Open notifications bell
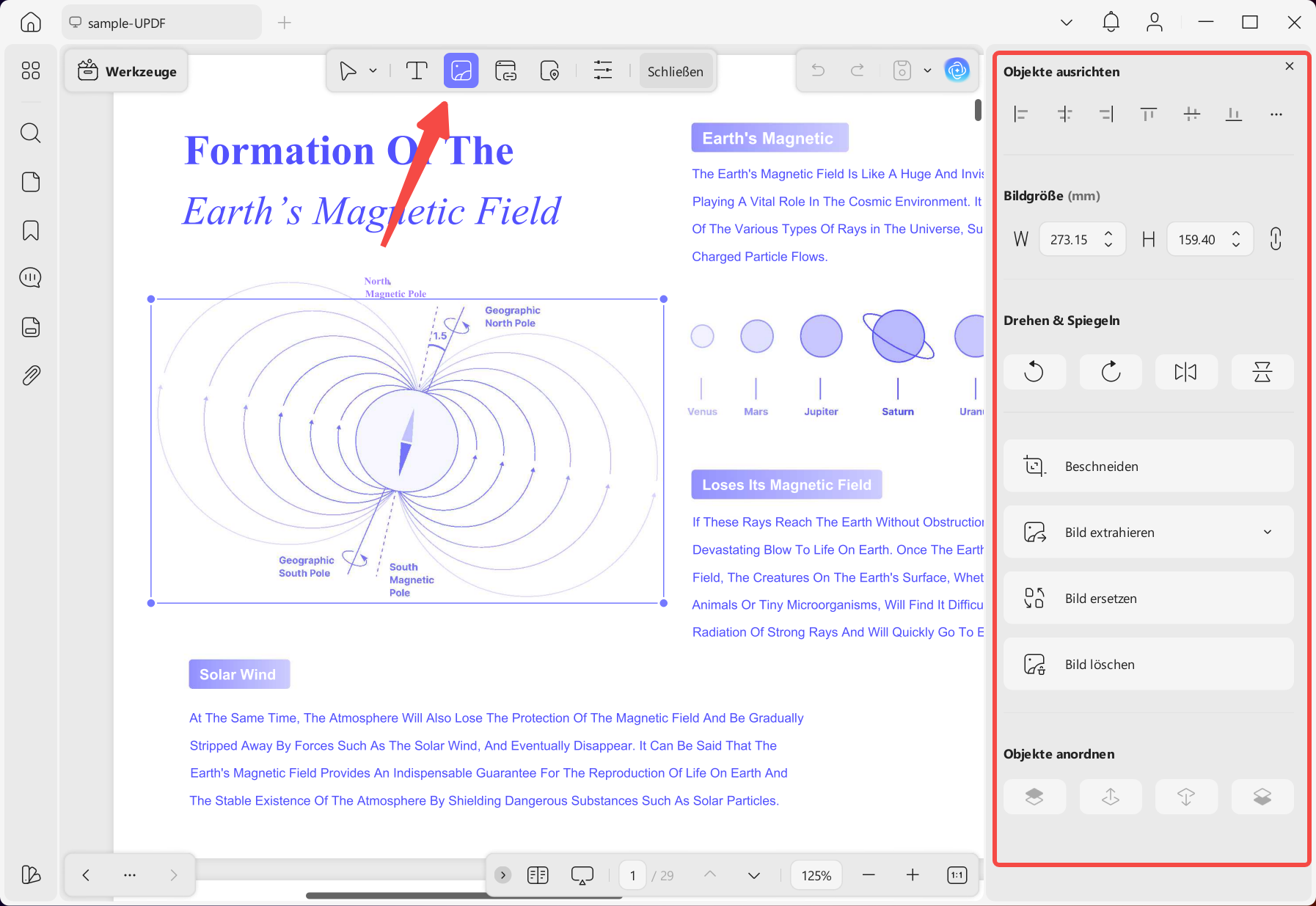The height and width of the screenshot is (906, 1316). 1111,22
